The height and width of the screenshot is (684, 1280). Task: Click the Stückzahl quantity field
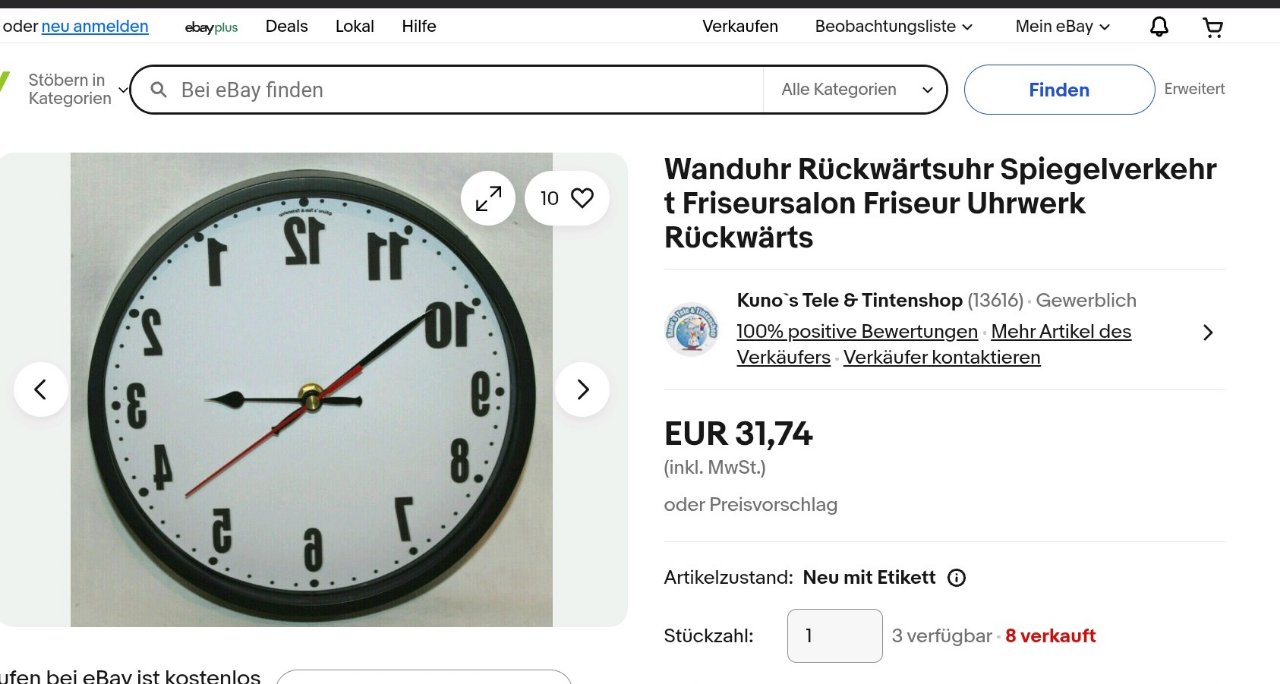point(835,636)
